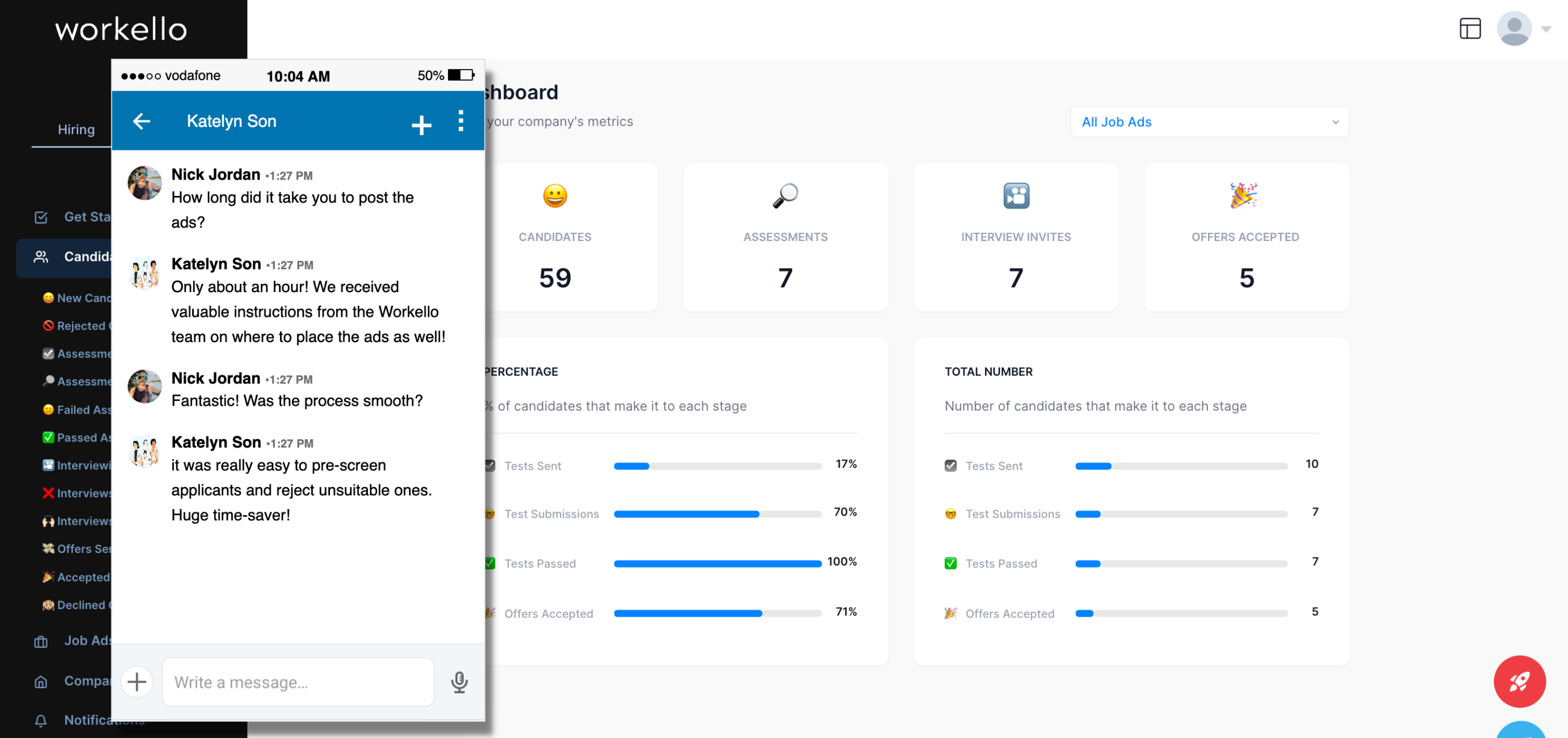Switch to the Hiring tab
1568x738 pixels.
click(76, 130)
